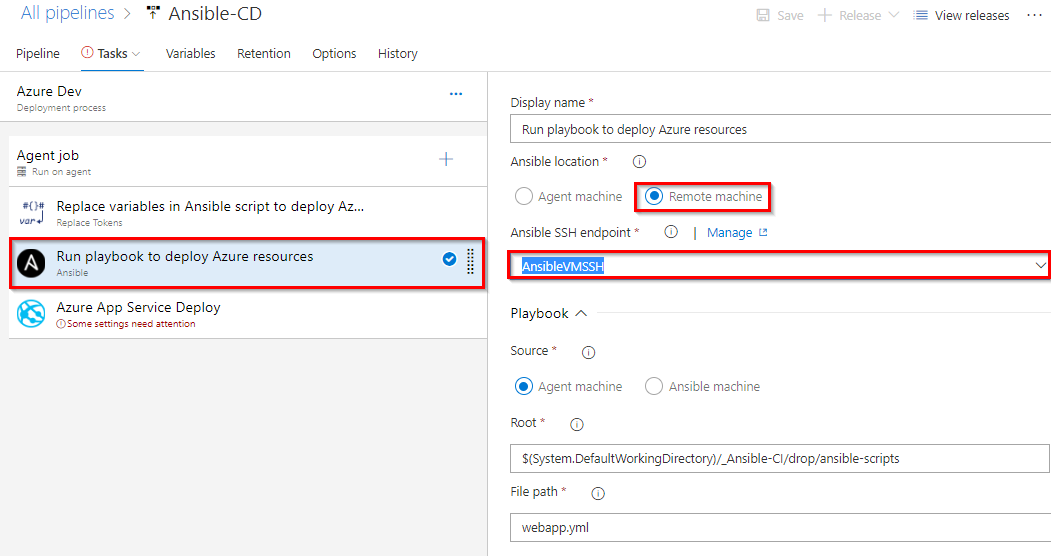Click the Tasks tab warning icon
The image size is (1051, 556).
pos(87,52)
